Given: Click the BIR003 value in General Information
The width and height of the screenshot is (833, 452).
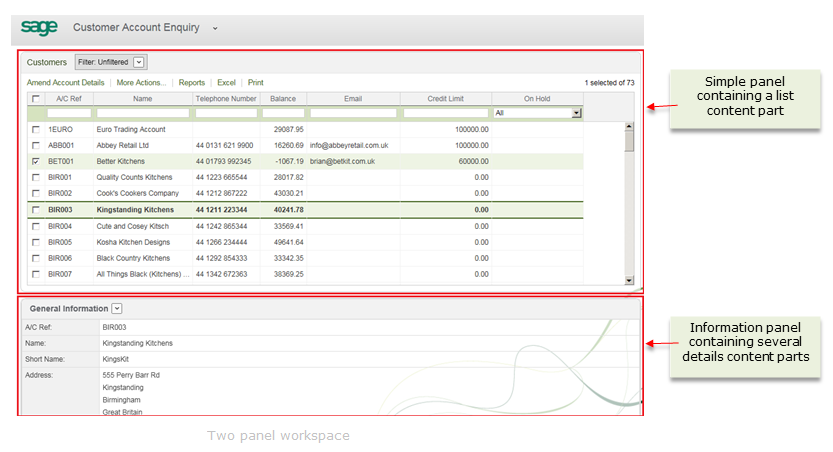Looking at the screenshot, I should click(114, 327).
